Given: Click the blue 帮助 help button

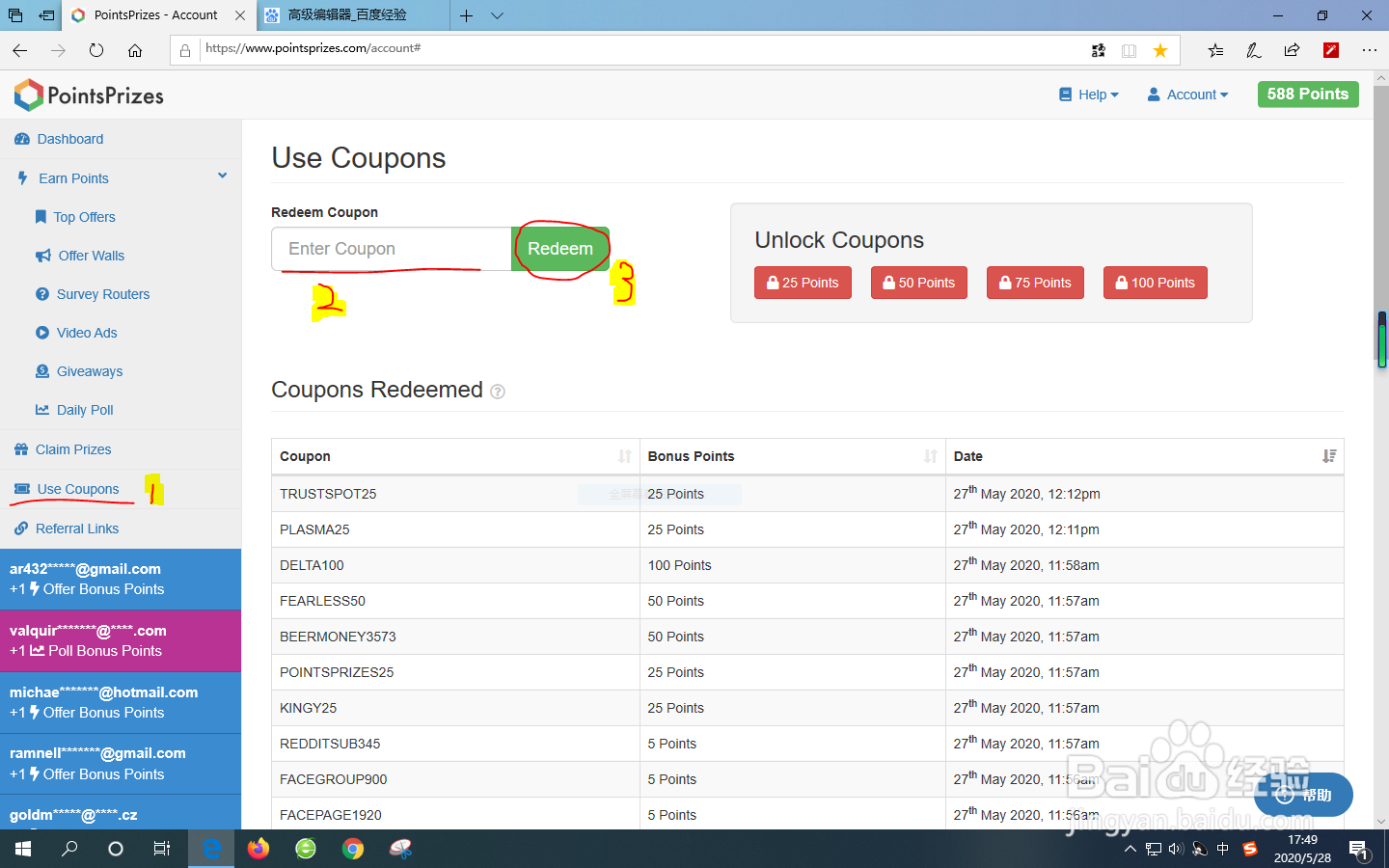Looking at the screenshot, I should pos(1304,795).
